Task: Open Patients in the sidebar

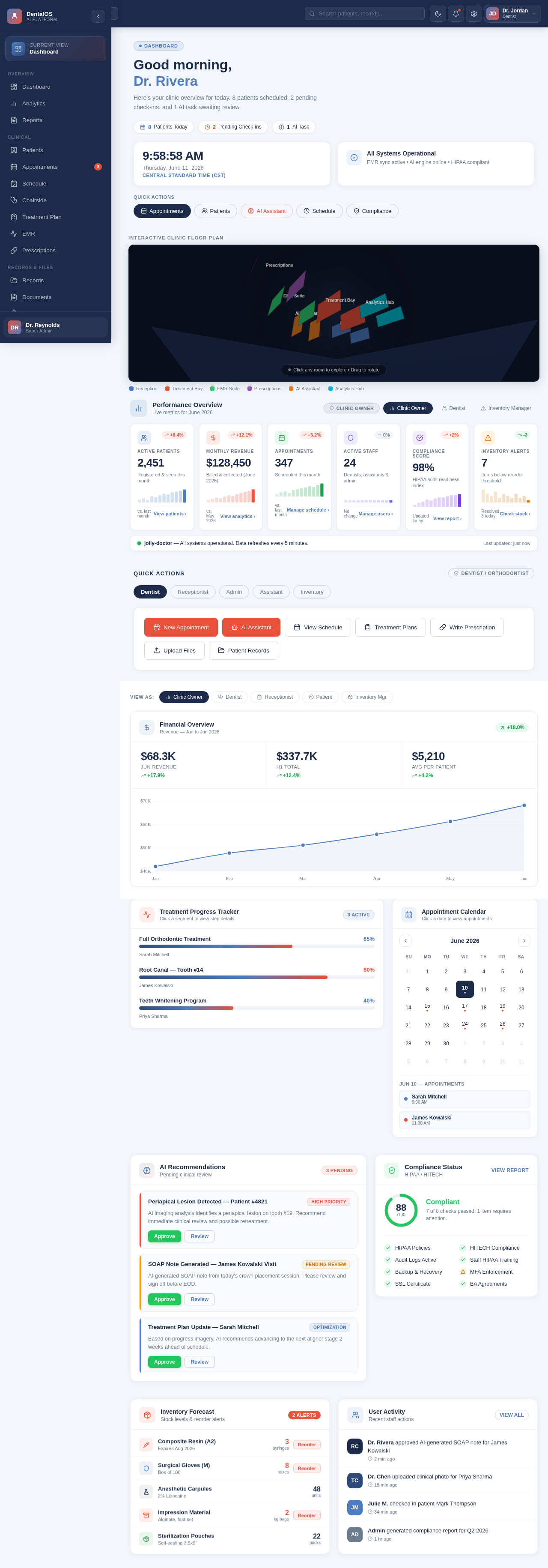Action: [x=55, y=150]
